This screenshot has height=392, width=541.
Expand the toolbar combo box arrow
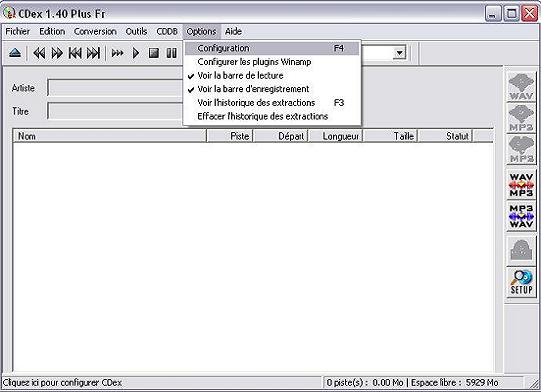[400, 53]
